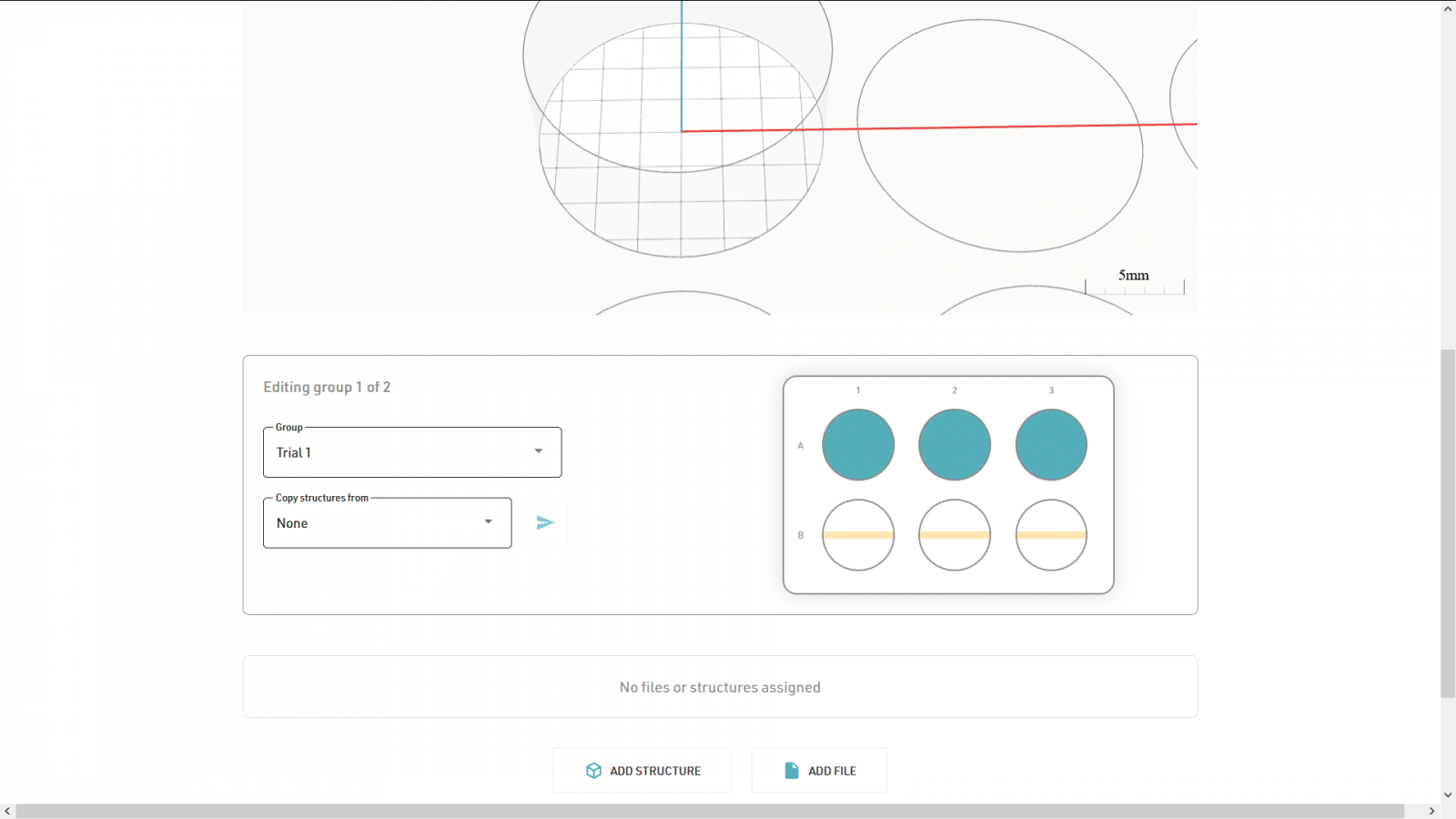Click column 1 header of plate map
This screenshot has height=819, width=1456.
click(858, 390)
